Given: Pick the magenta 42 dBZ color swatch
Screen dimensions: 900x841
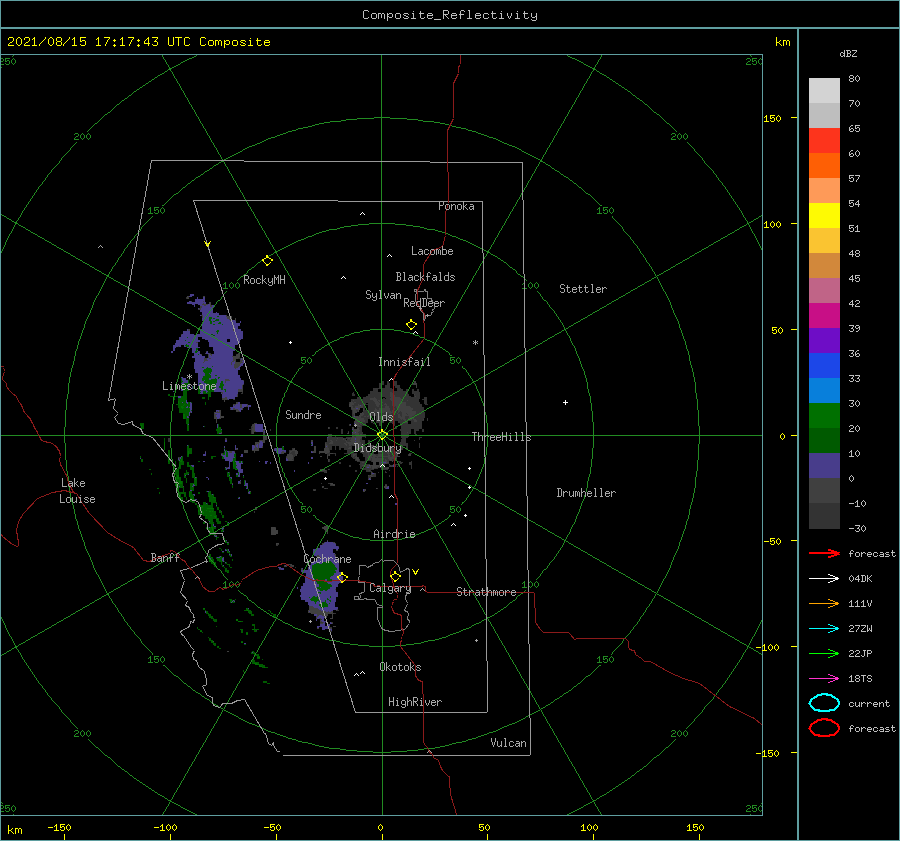Looking at the screenshot, I should [x=824, y=316].
